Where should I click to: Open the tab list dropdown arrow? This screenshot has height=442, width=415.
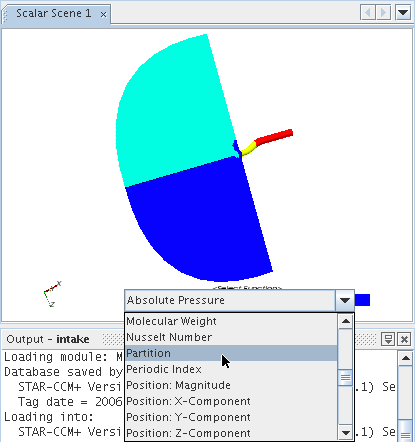(403, 13)
